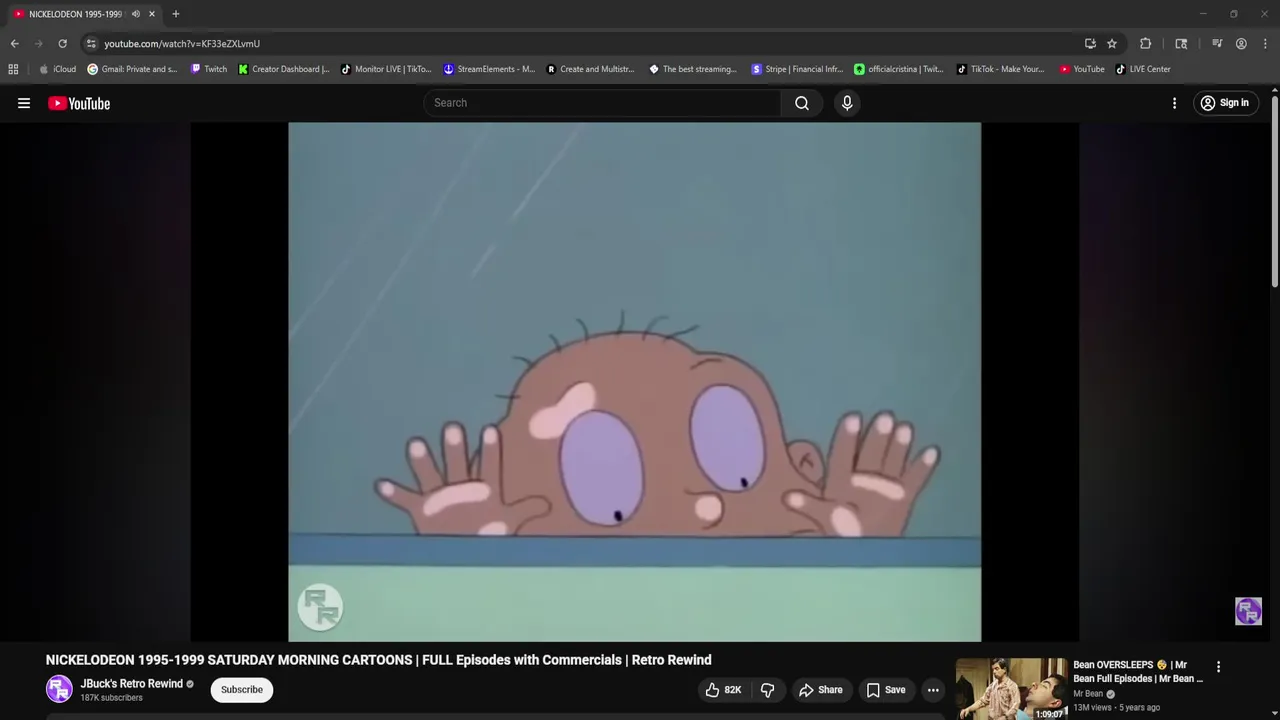View site information icon in address bar

(x=91, y=44)
